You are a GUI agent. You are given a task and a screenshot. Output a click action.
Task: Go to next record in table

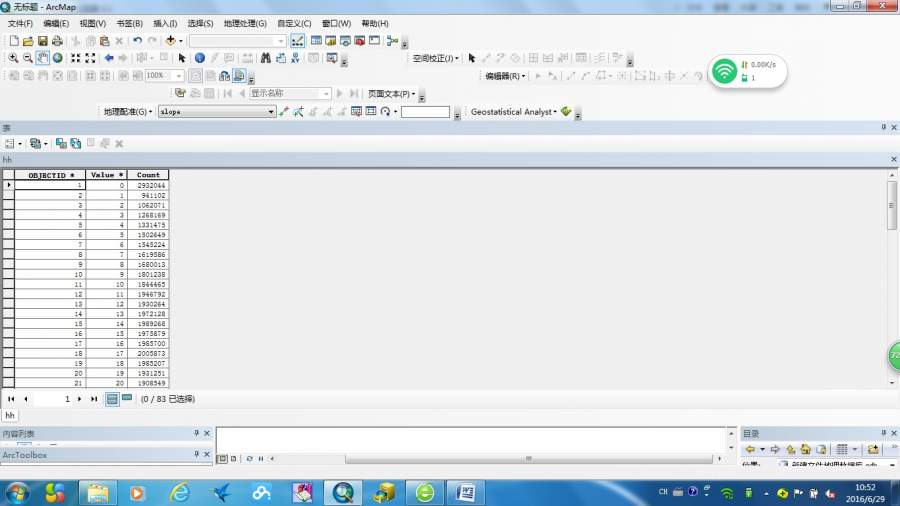(79, 399)
